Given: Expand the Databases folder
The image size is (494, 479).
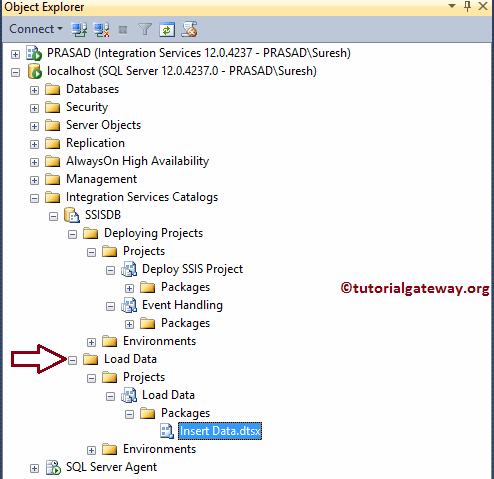Looking at the screenshot, I should [x=34, y=90].
